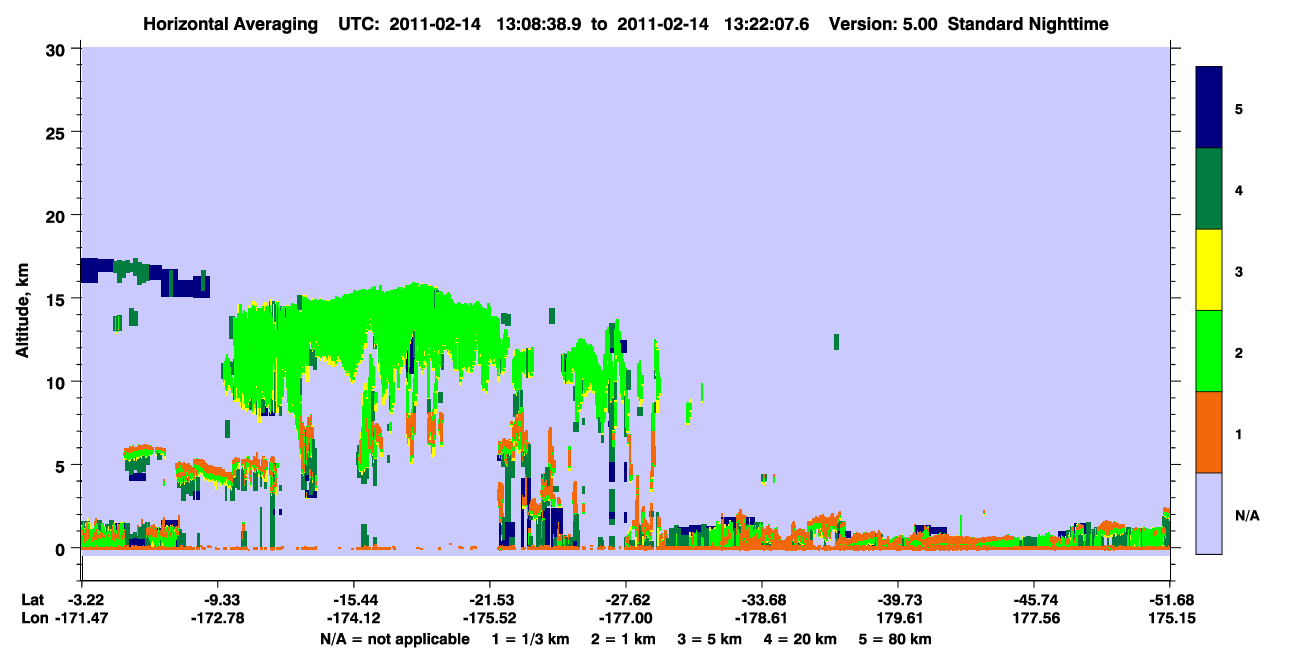The height and width of the screenshot is (667, 1300).
Task: Click the latitude value '-39.73'
Action: point(898,600)
